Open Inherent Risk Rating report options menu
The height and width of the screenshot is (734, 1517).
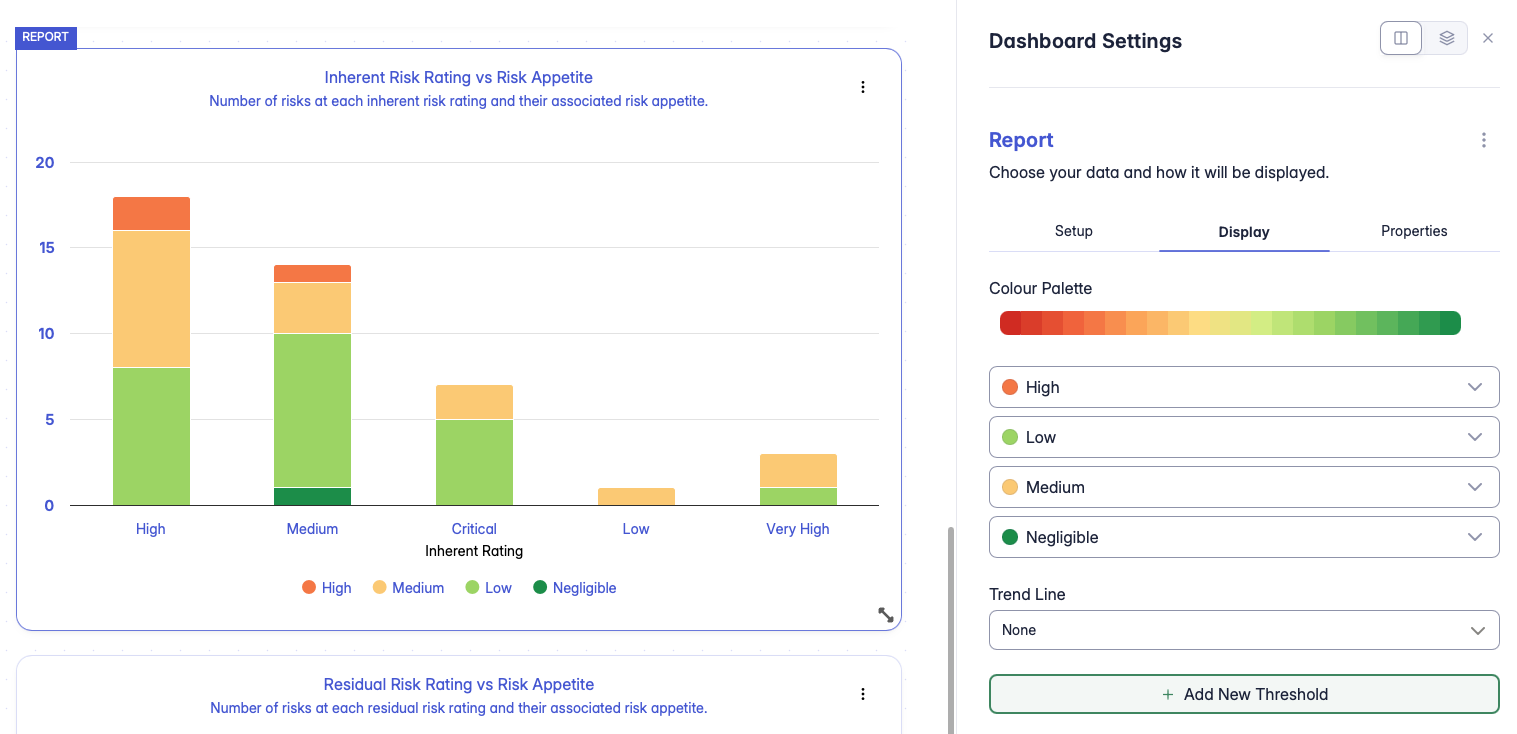[x=863, y=87]
